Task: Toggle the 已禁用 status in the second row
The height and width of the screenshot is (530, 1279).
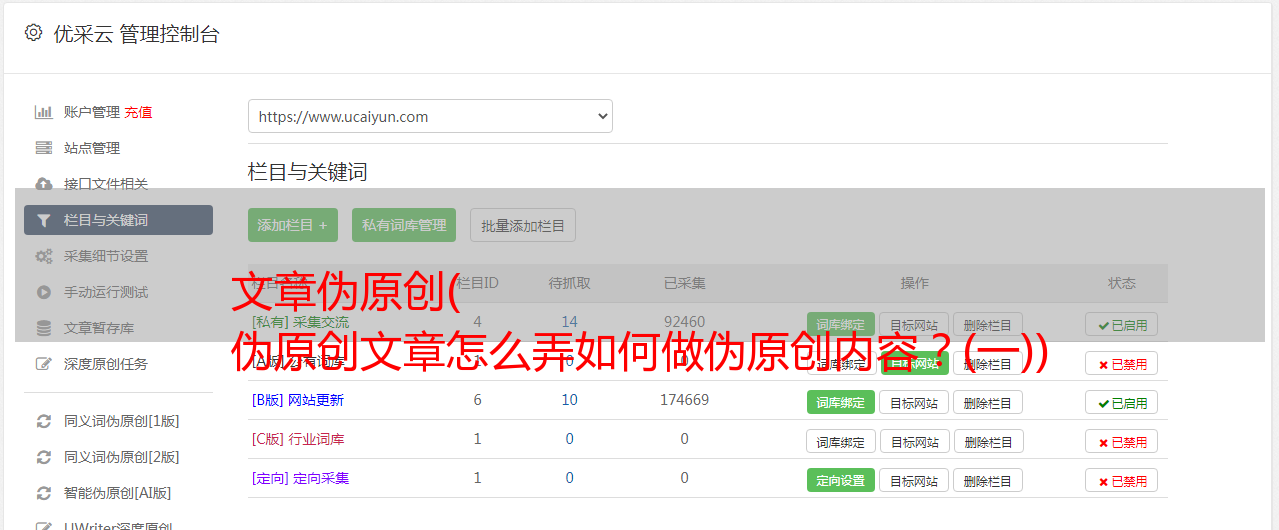Action: coord(1122,363)
